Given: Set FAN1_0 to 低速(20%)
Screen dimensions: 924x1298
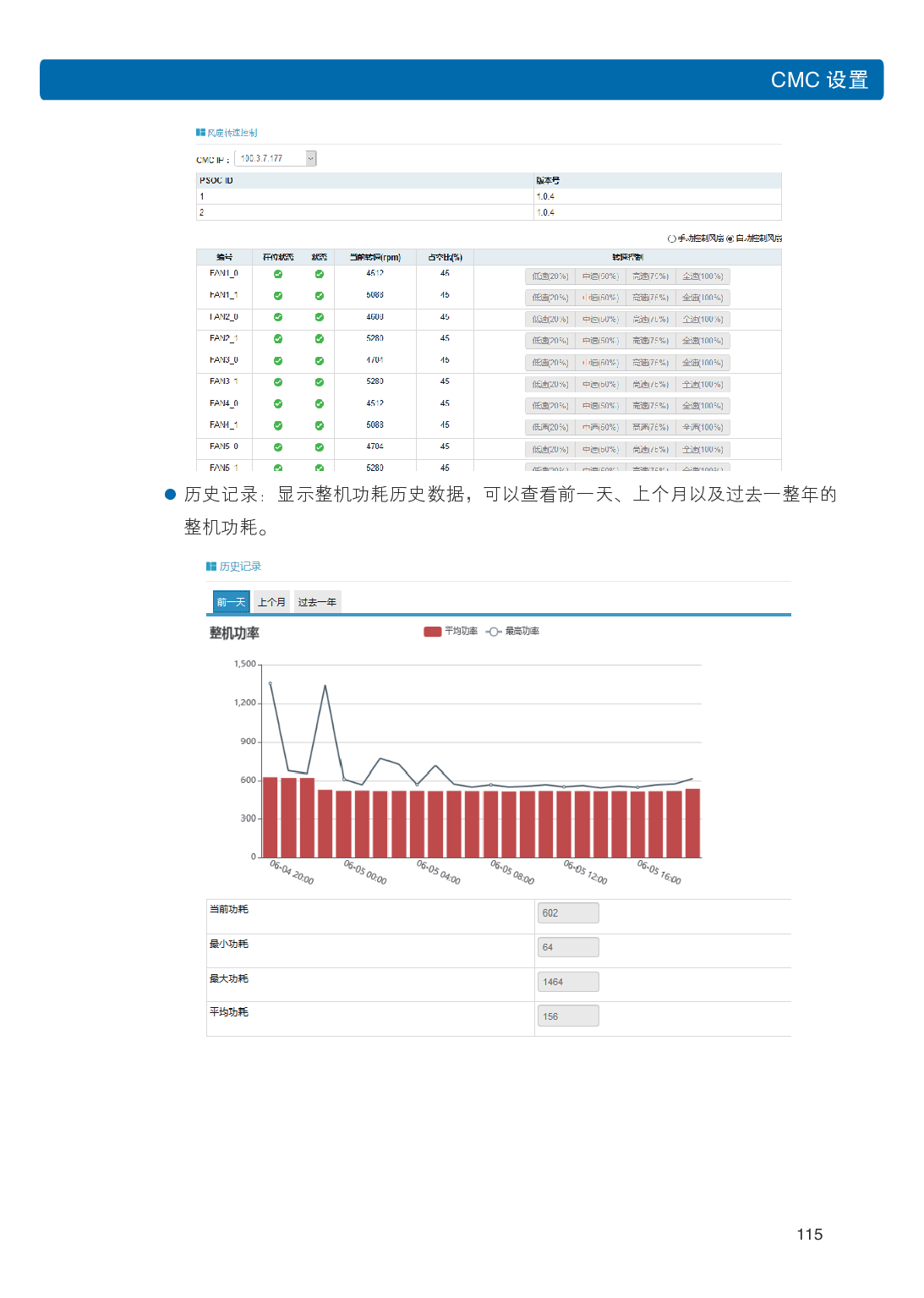Looking at the screenshot, I should click(550, 277).
